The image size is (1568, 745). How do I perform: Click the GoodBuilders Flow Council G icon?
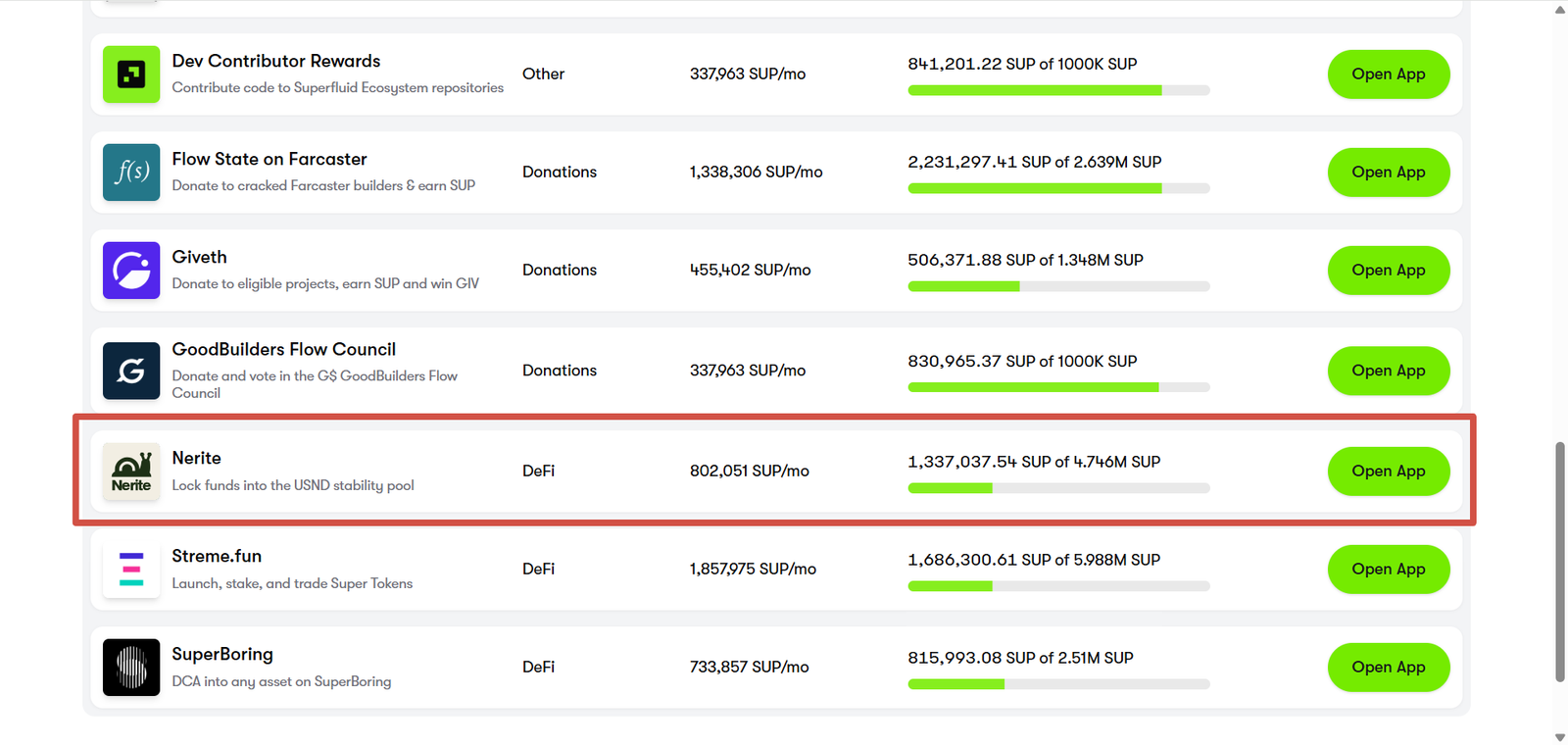point(131,371)
